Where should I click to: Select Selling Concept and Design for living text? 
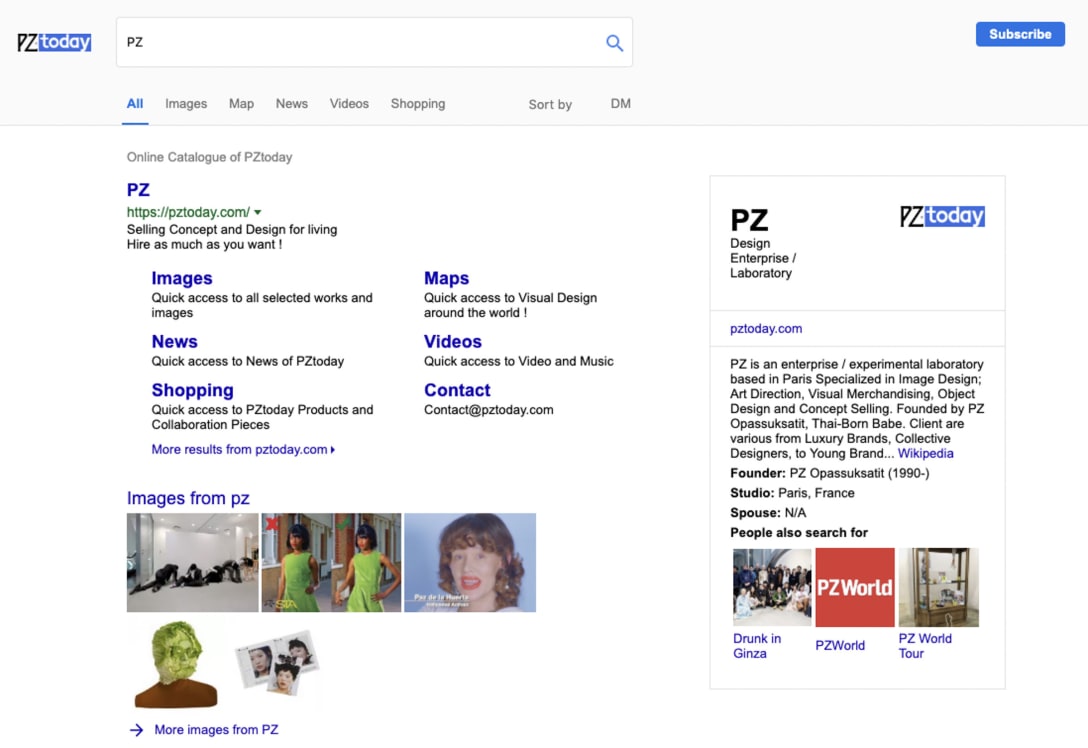click(x=232, y=230)
